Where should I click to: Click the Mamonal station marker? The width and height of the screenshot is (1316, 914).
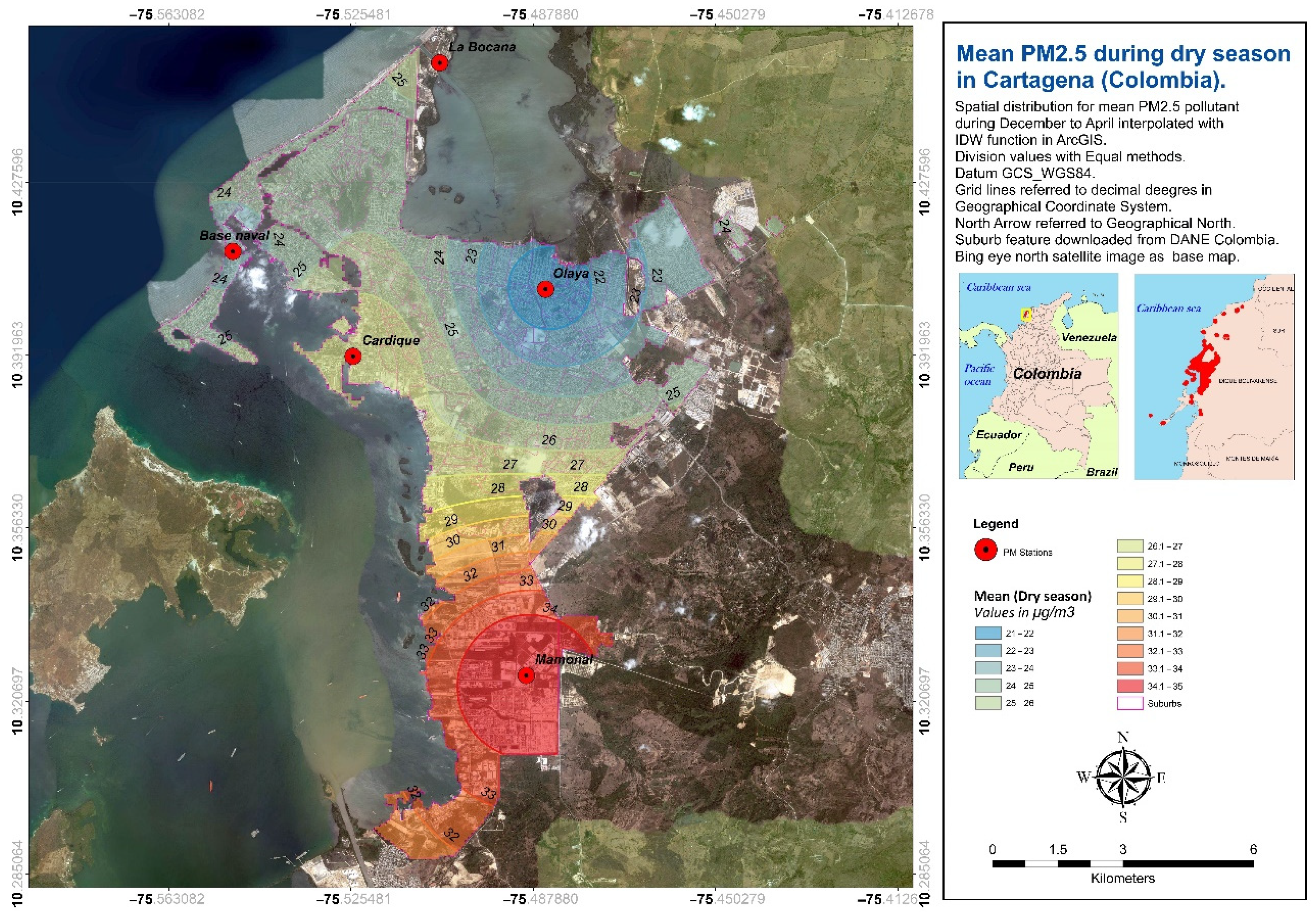[526, 676]
